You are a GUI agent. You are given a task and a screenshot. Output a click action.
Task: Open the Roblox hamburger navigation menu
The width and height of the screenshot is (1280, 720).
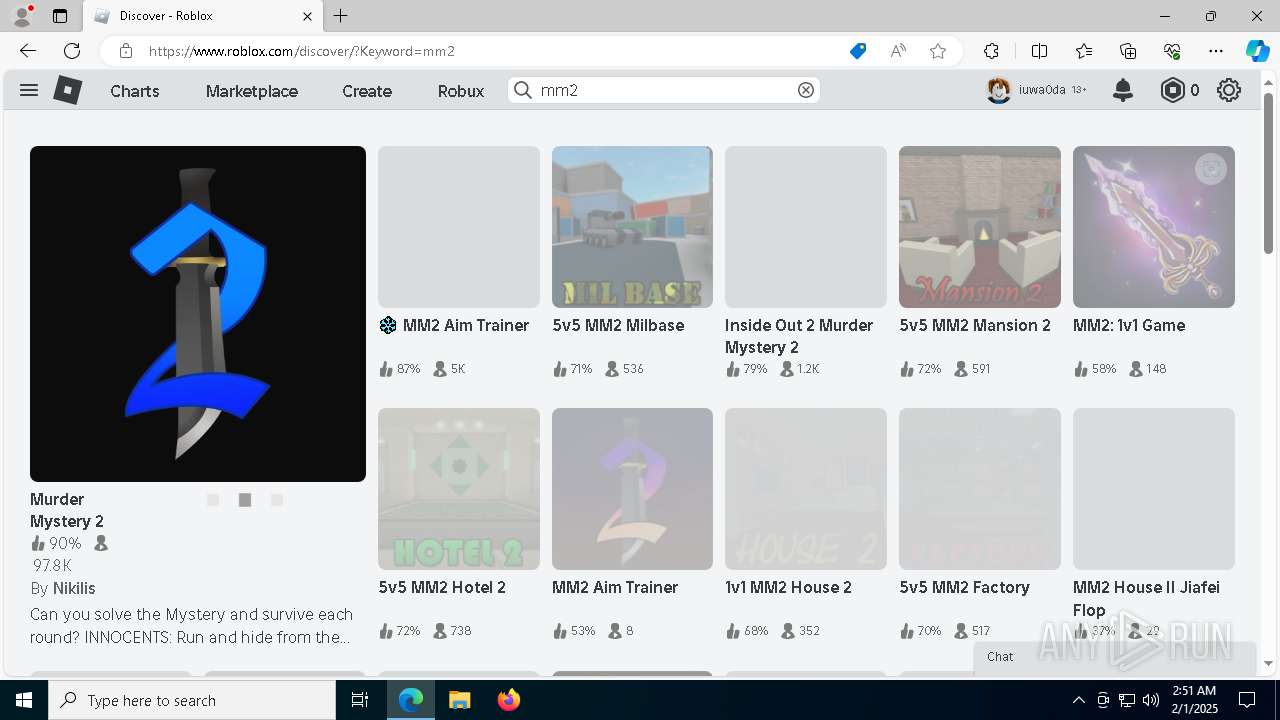click(29, 90)
